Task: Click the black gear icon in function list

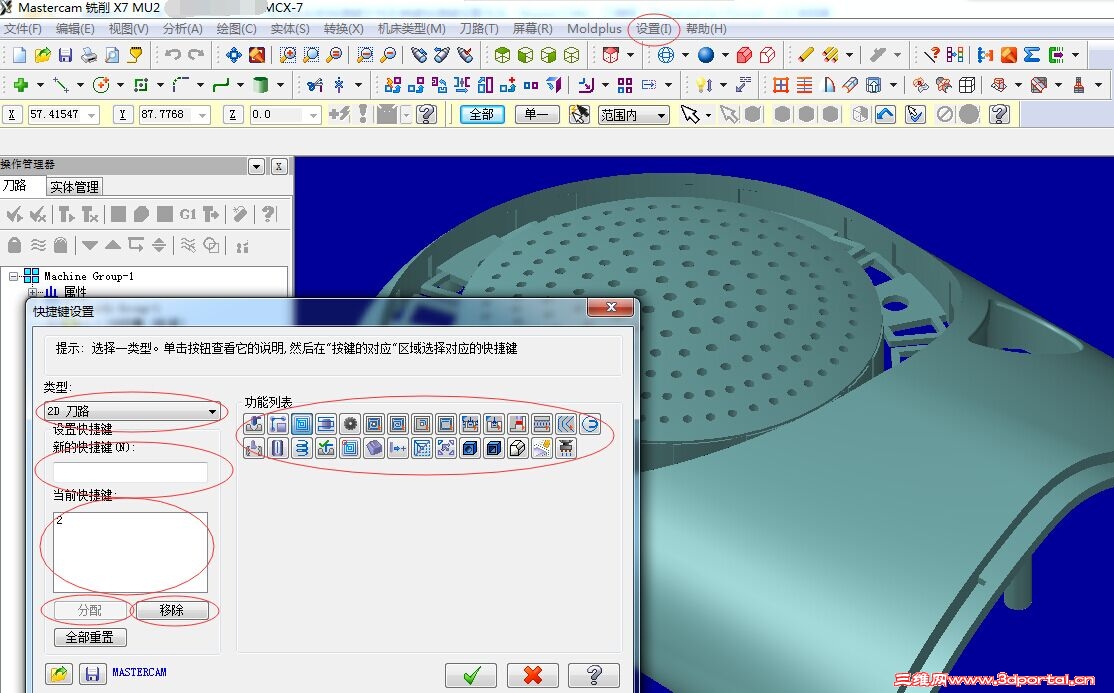Action: coord(350,424)
